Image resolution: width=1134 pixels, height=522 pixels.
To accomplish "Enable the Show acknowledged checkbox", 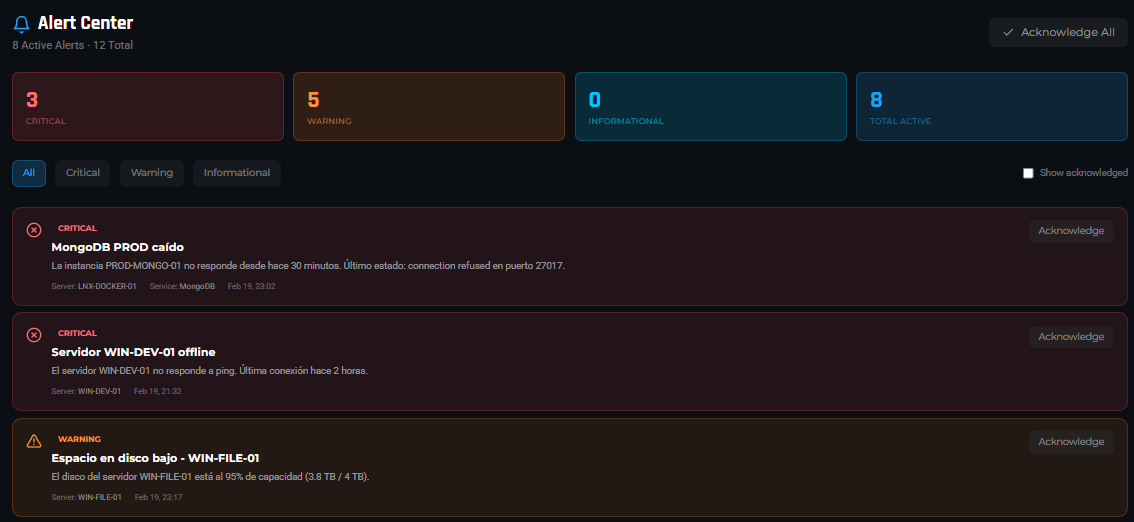I will pyautogui.click(x=1028, y=173).
